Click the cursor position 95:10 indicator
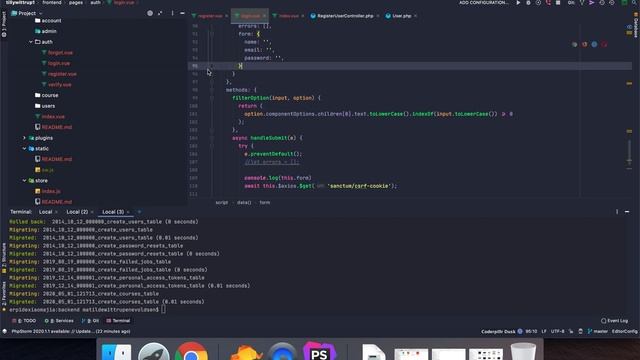Image resolution: width=640 pixels, height=360 pixels. [531, 331]
